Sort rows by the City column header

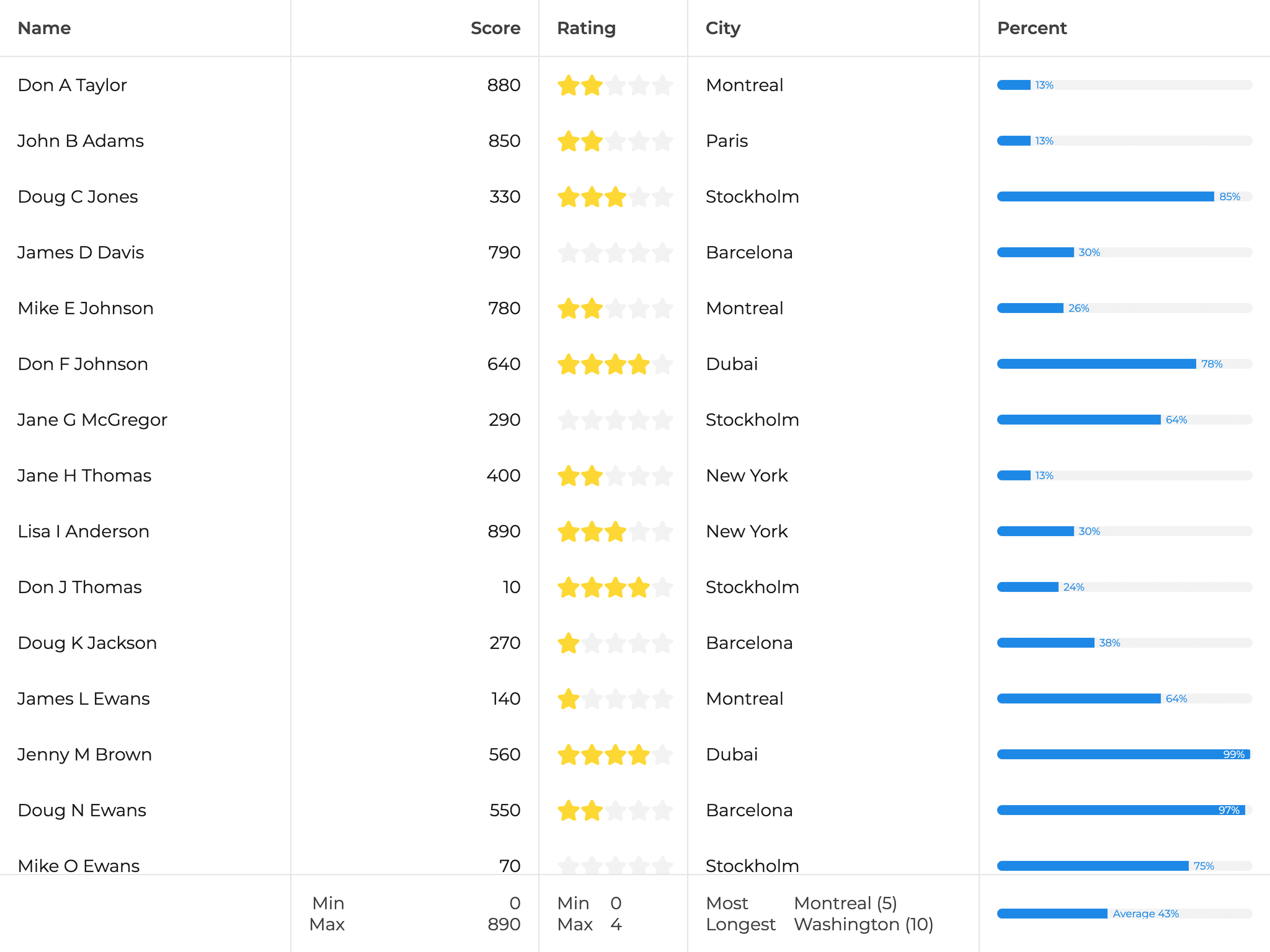pos(722,28)
